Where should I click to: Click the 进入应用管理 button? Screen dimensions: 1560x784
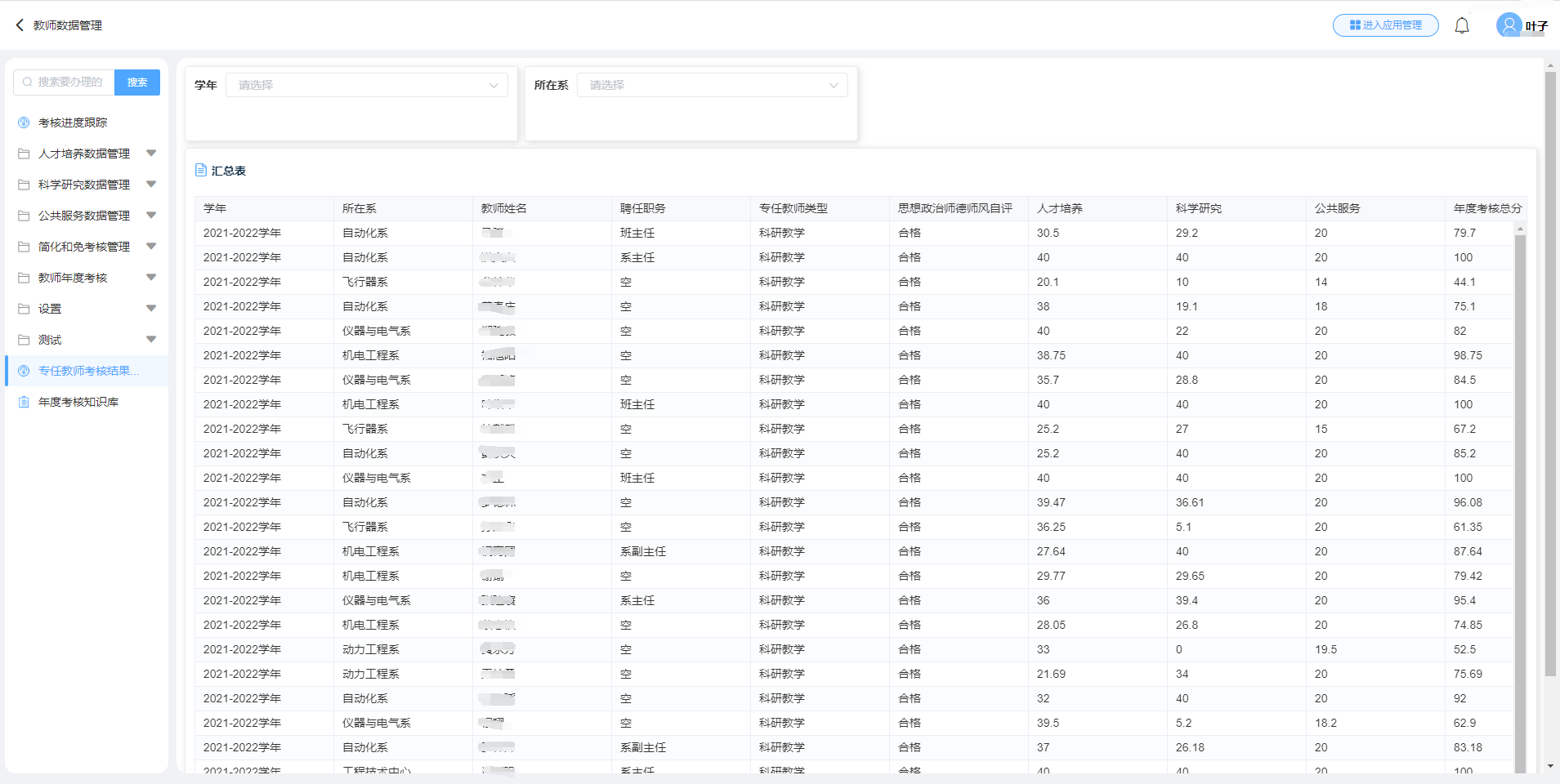[1385, 25]
